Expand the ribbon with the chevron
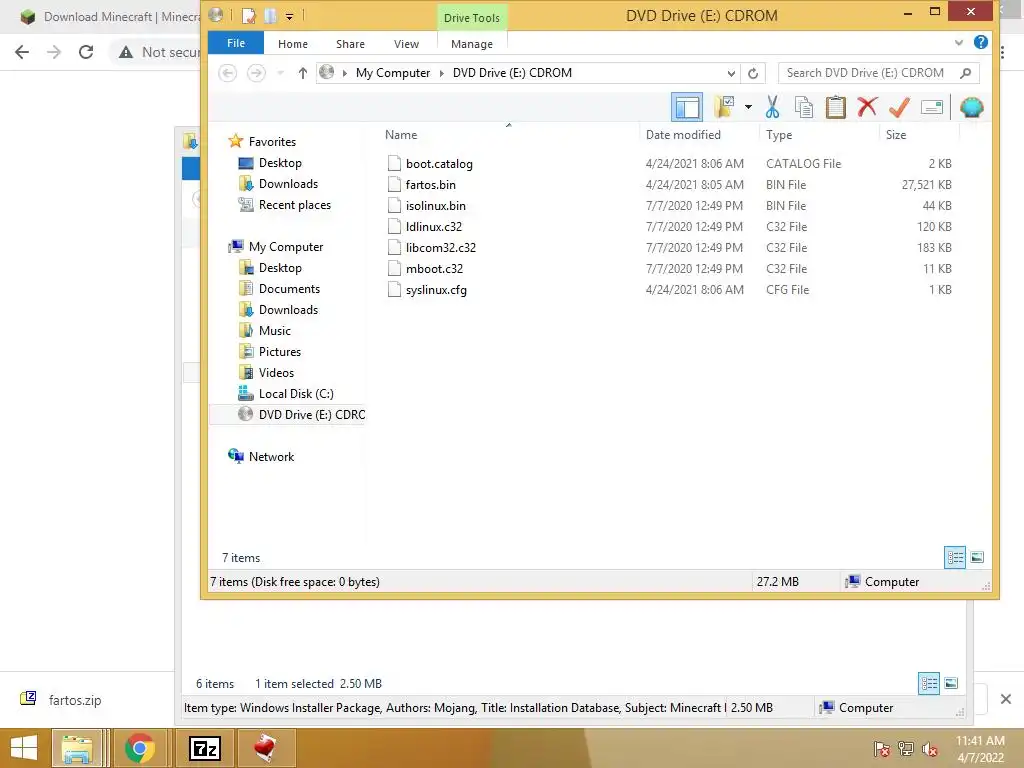1024x768 pixels. tap(959, 42)
